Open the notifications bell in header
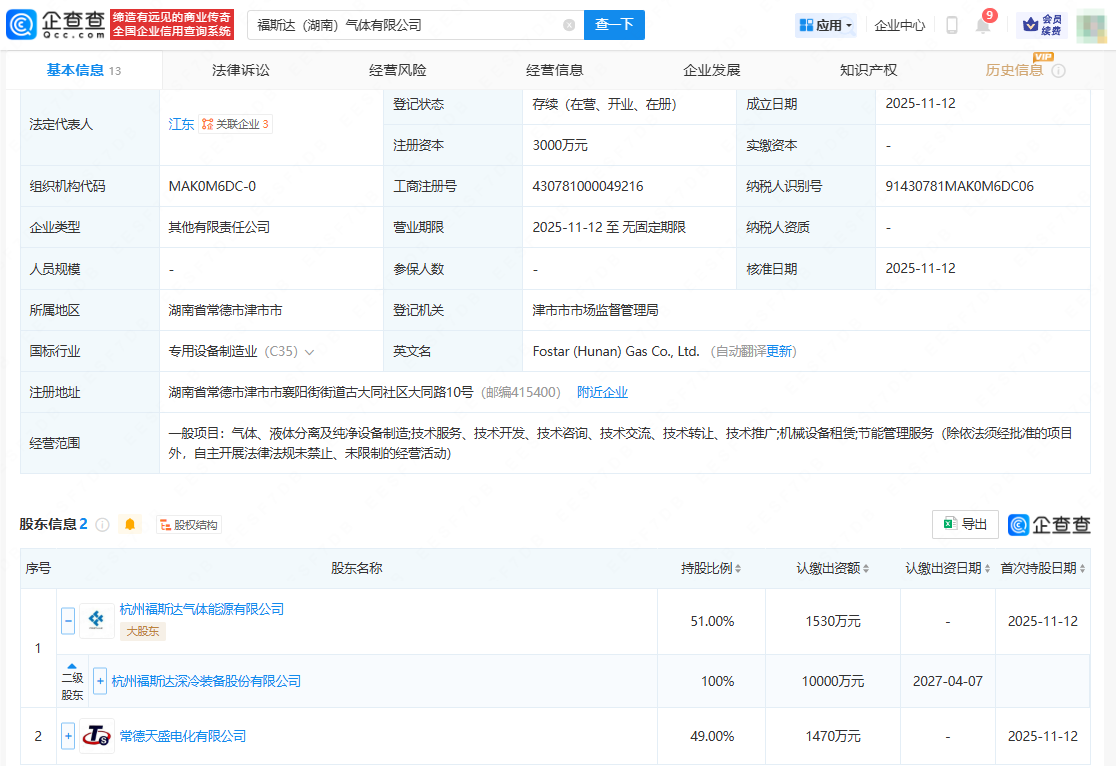Viewport: 1116px width, 766px height. pos(982,26)
